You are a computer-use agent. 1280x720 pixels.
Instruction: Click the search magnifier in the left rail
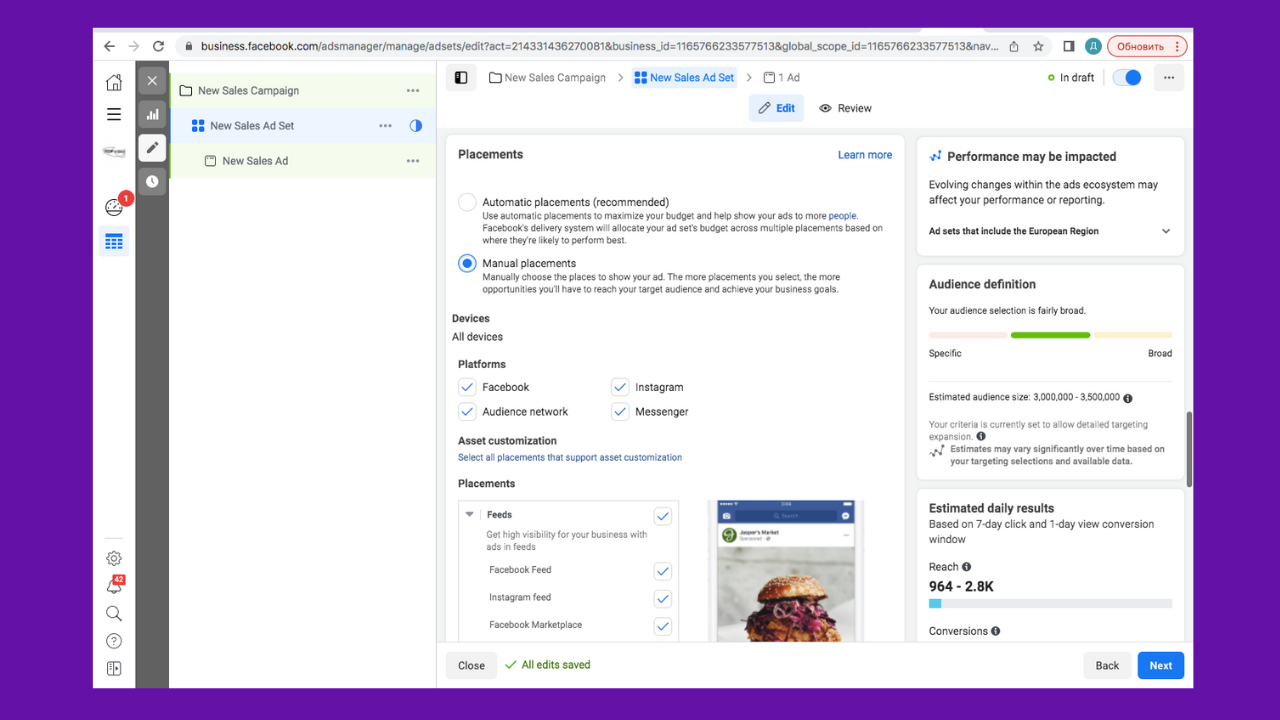pos(114,613)
